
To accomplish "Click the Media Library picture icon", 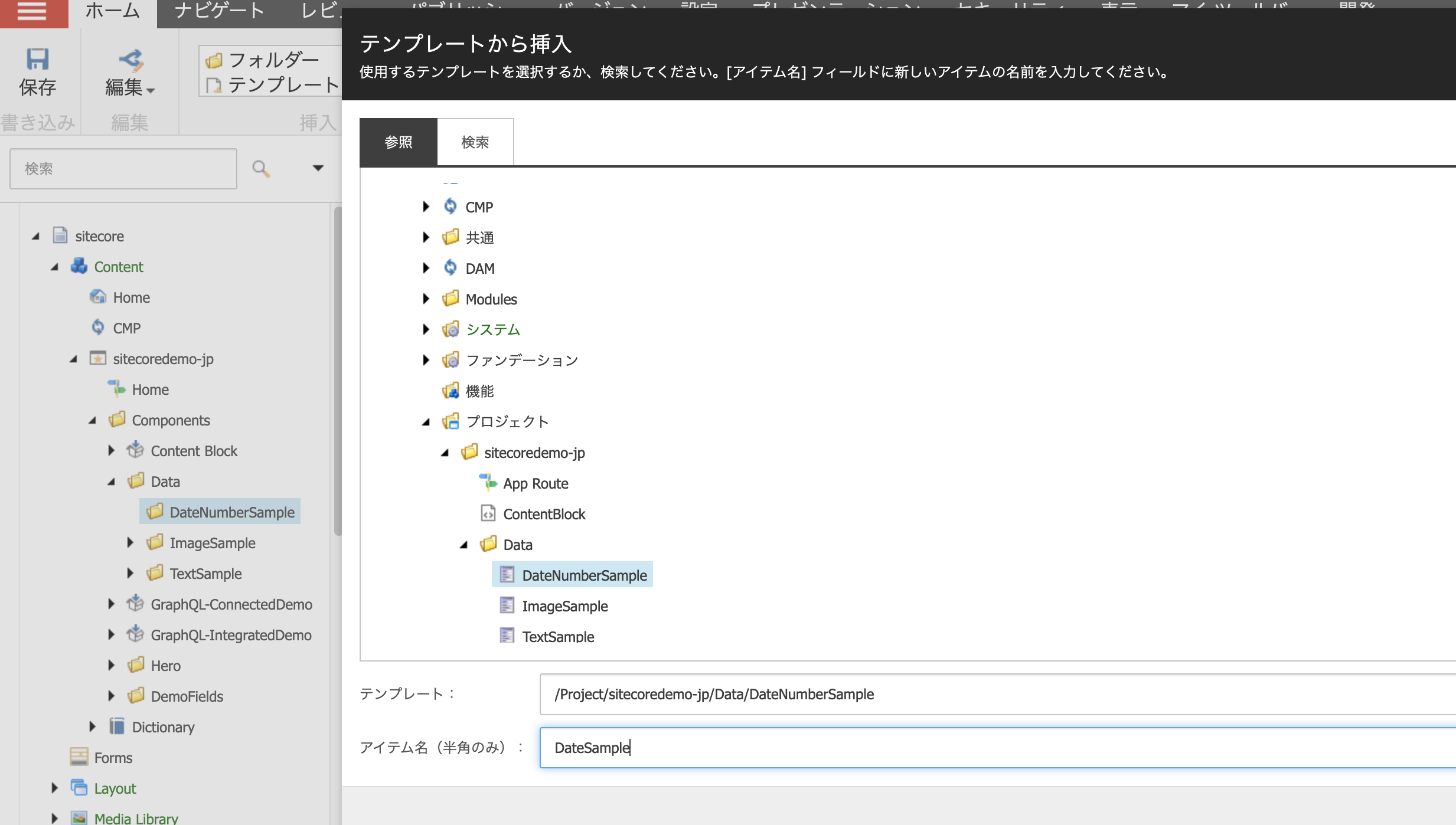I will pyautogui.click(x=79, y=818).
